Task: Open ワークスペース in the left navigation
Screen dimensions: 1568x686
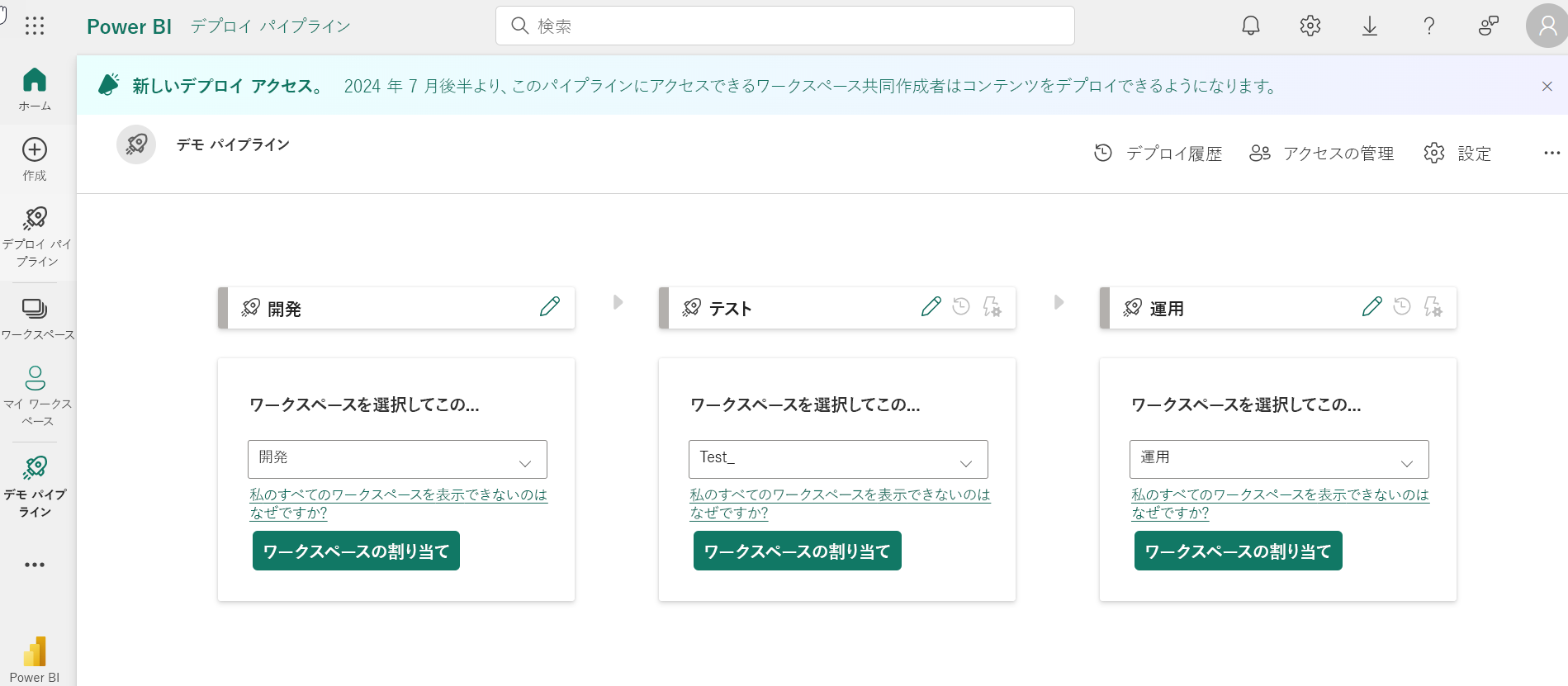Action: pos(35,318)
